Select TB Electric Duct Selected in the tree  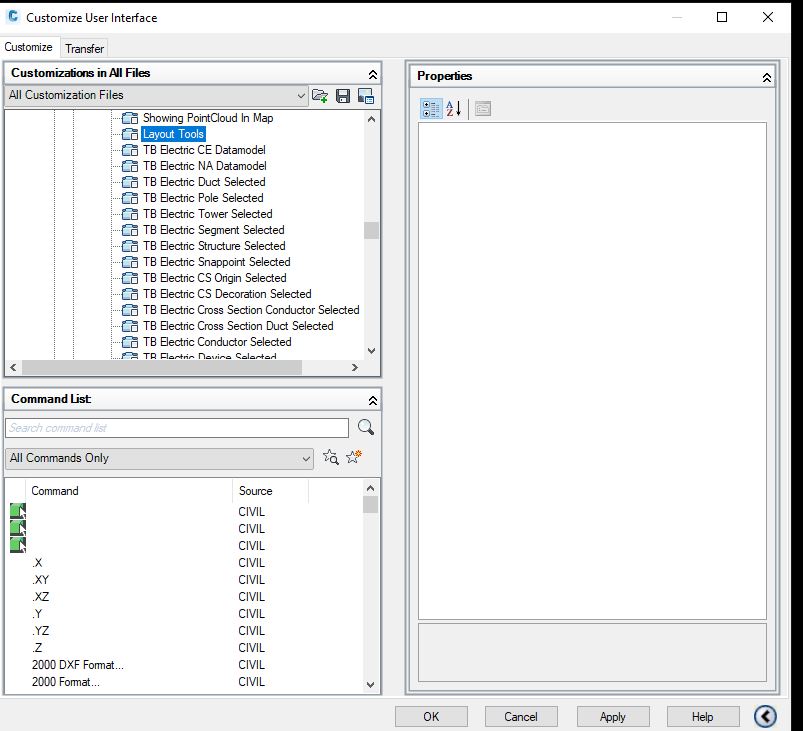(x=204, y=181)
